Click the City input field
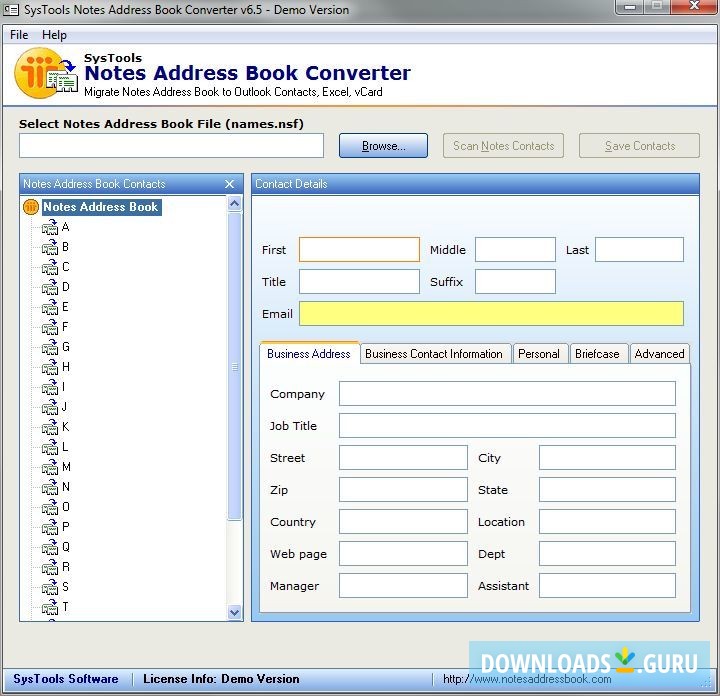This screenshot has width=720, height=696. 607,458
